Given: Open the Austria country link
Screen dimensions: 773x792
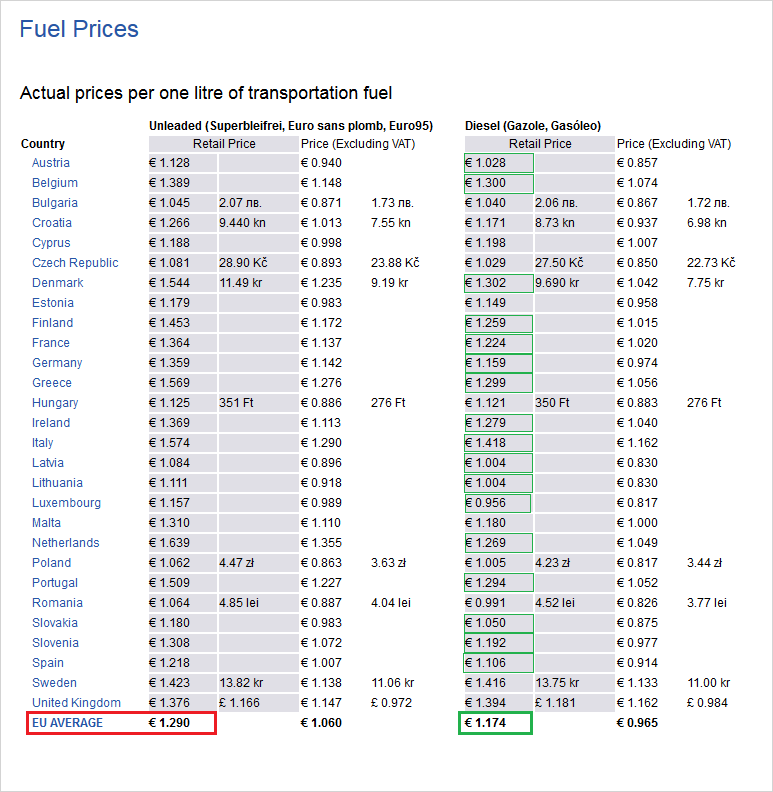Looking at the screenshot, I should 51,163.
